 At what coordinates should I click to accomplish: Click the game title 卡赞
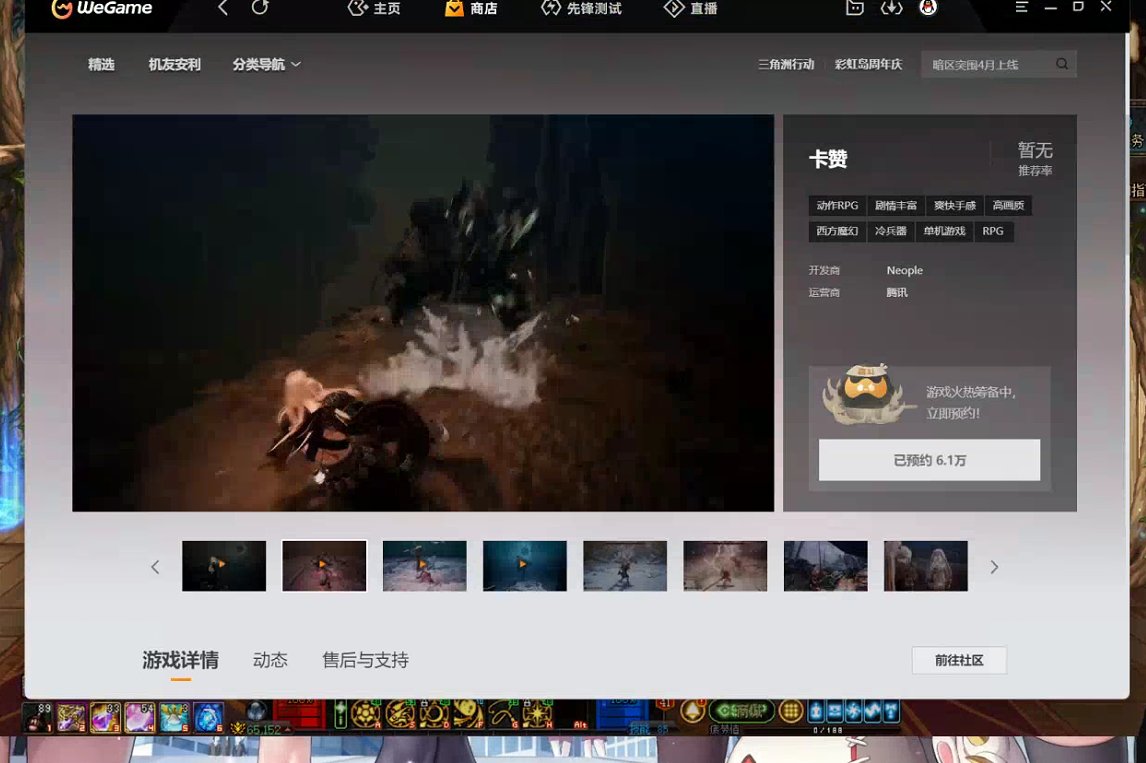click(828, 159)
